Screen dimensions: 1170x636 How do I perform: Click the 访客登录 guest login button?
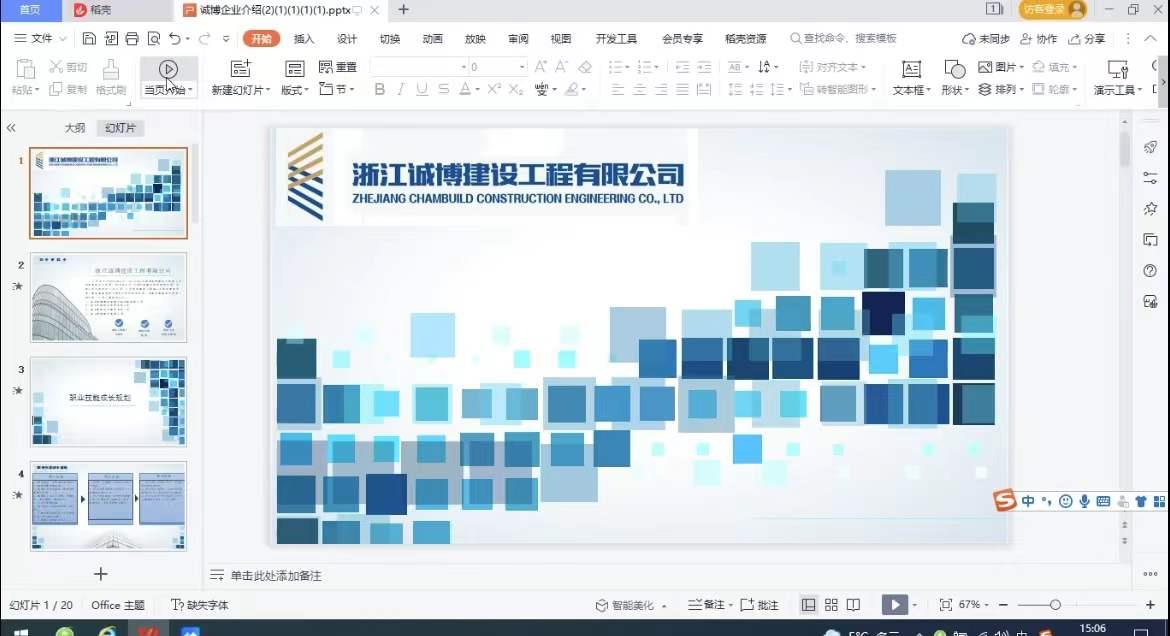[x=1053, y=10]
